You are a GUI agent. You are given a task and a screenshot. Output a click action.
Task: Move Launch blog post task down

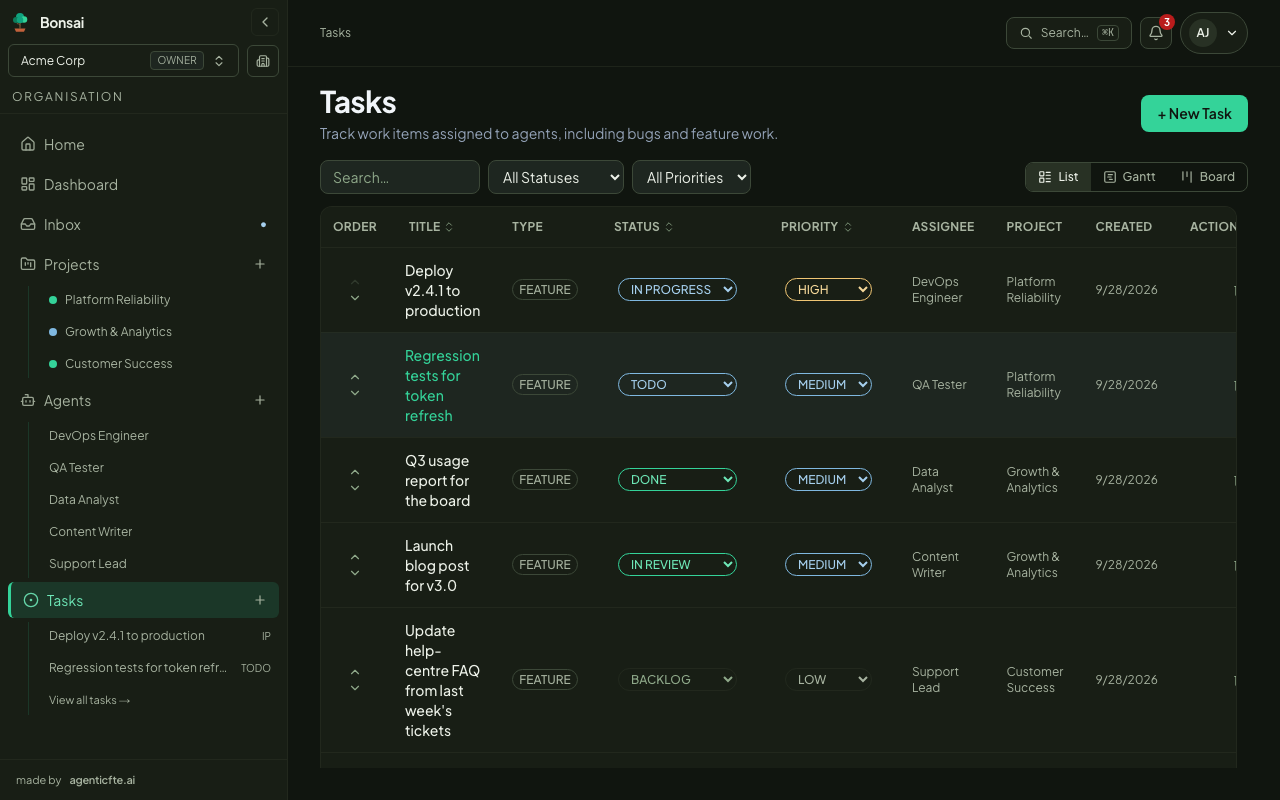click(355, 573)
